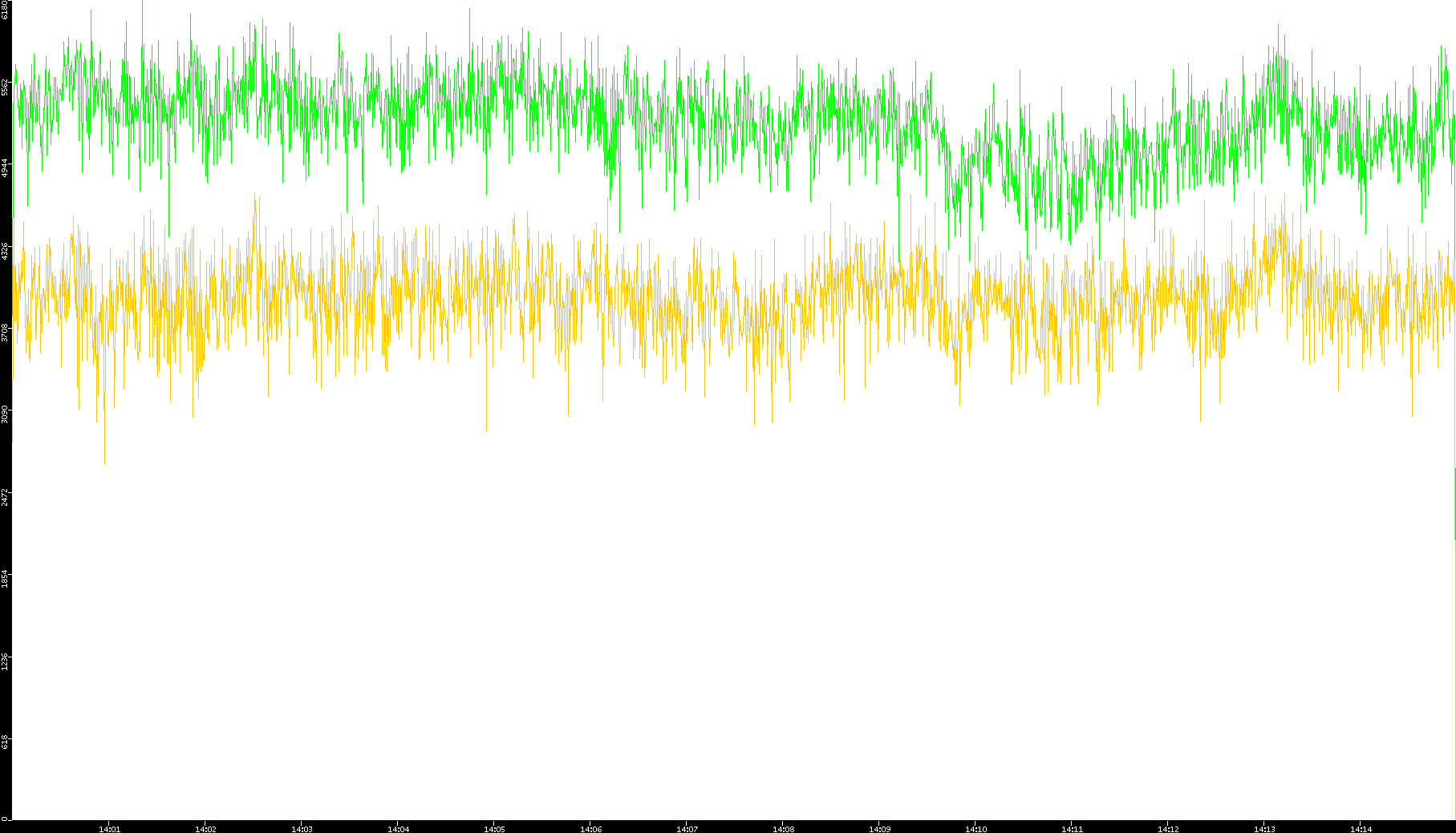Click the 14:03 time label

[302, 829]
